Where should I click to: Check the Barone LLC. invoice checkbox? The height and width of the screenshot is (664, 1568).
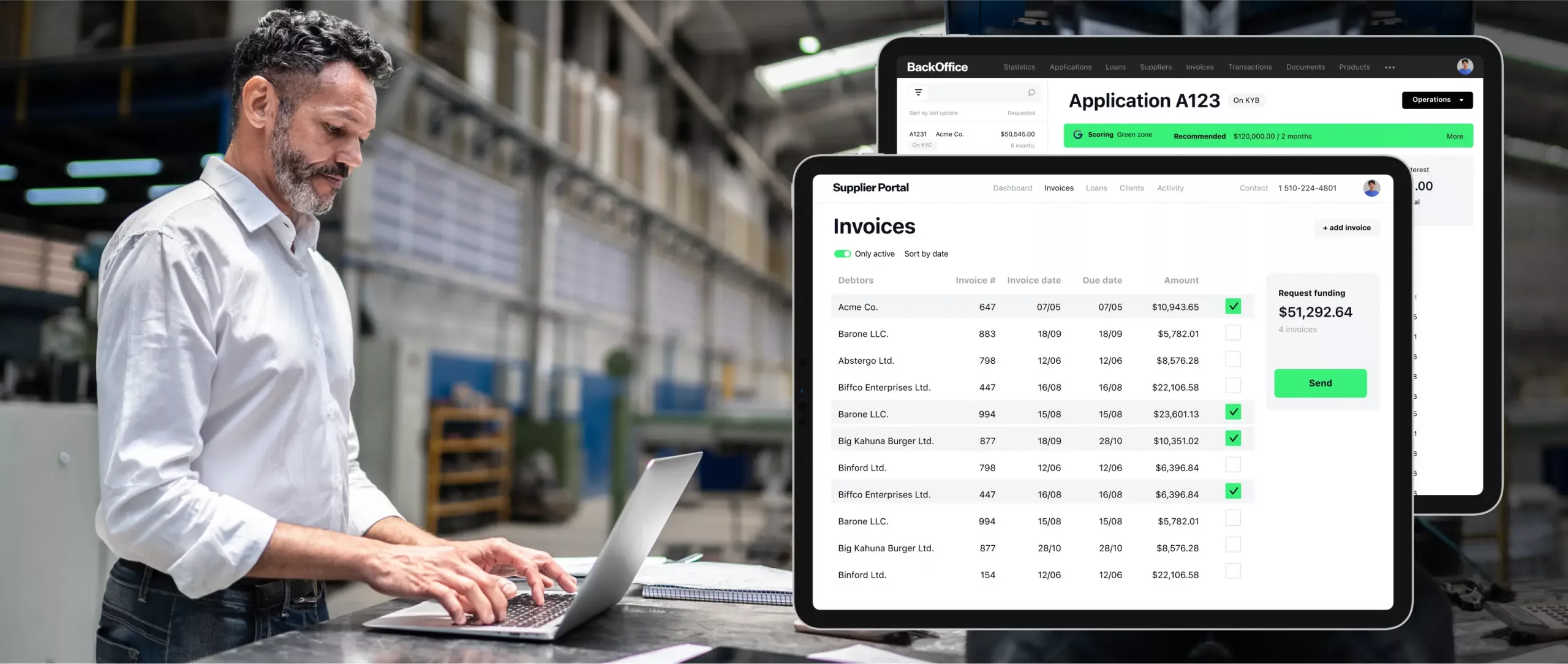pyautogui.click(x=1232, y=332)
